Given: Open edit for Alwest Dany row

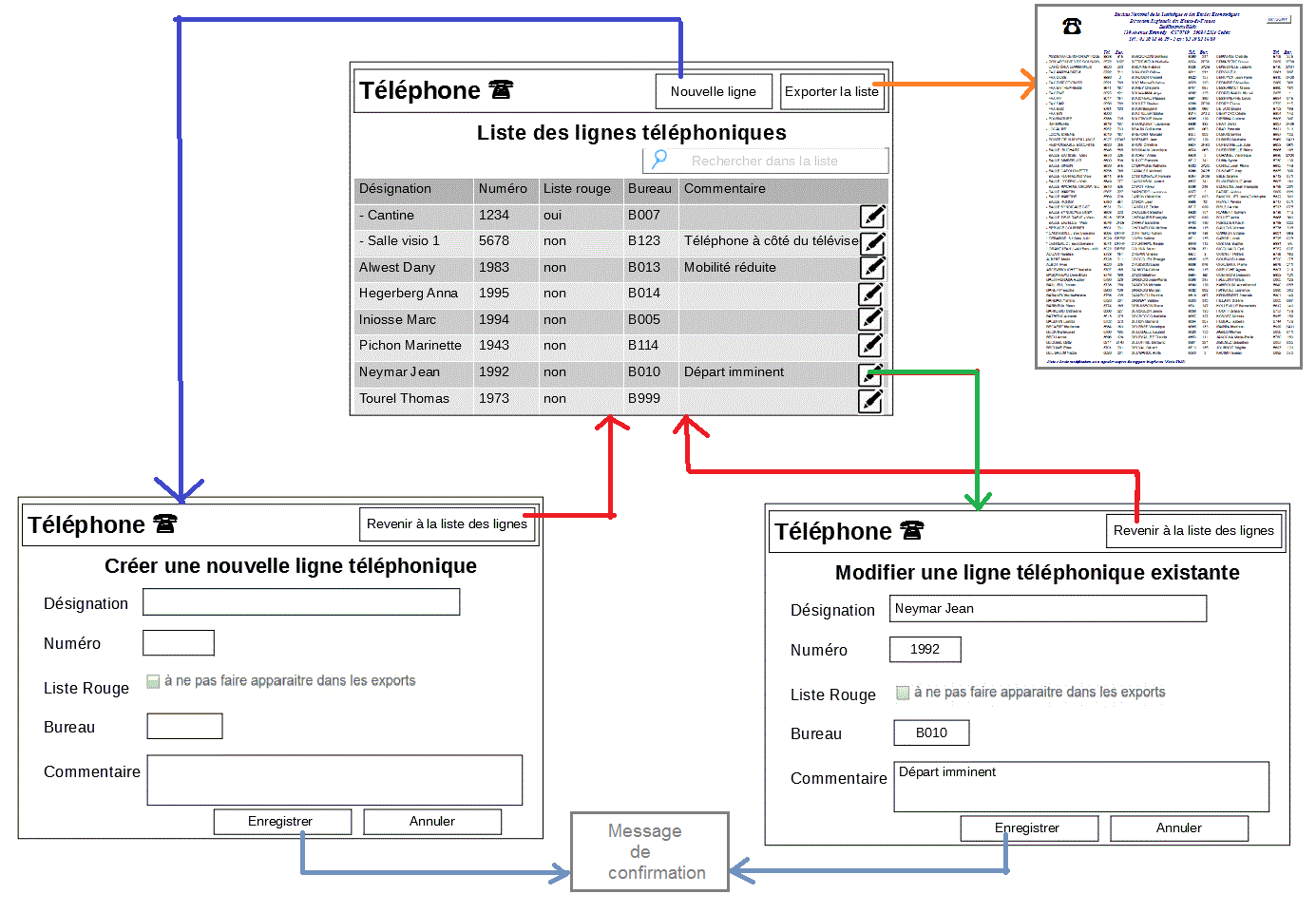Looking at the screenshot, I should click(x=872, y=268).
